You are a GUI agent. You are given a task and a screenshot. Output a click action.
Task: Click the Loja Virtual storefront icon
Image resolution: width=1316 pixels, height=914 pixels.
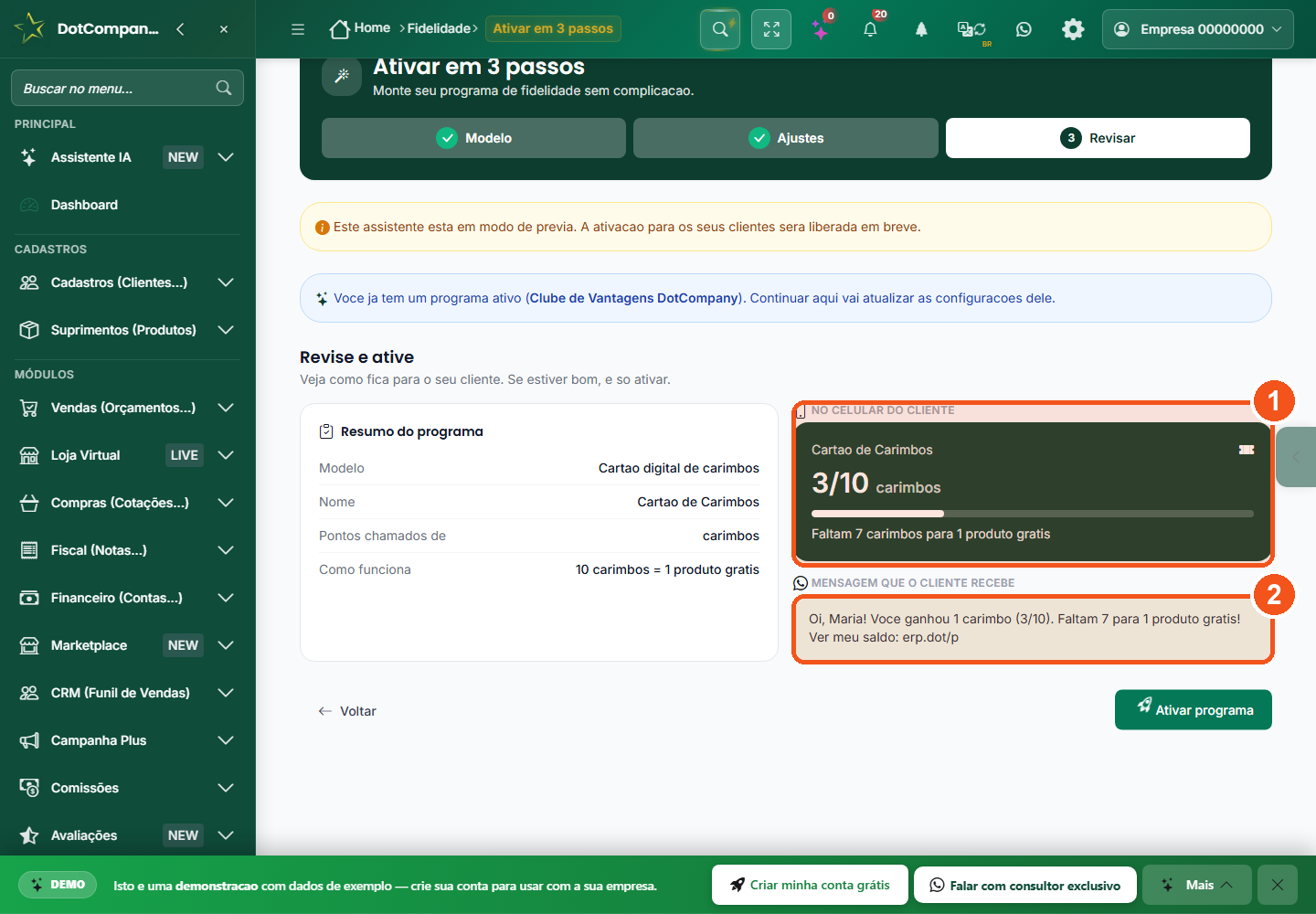pyautogui.click(x=29, y=455)
